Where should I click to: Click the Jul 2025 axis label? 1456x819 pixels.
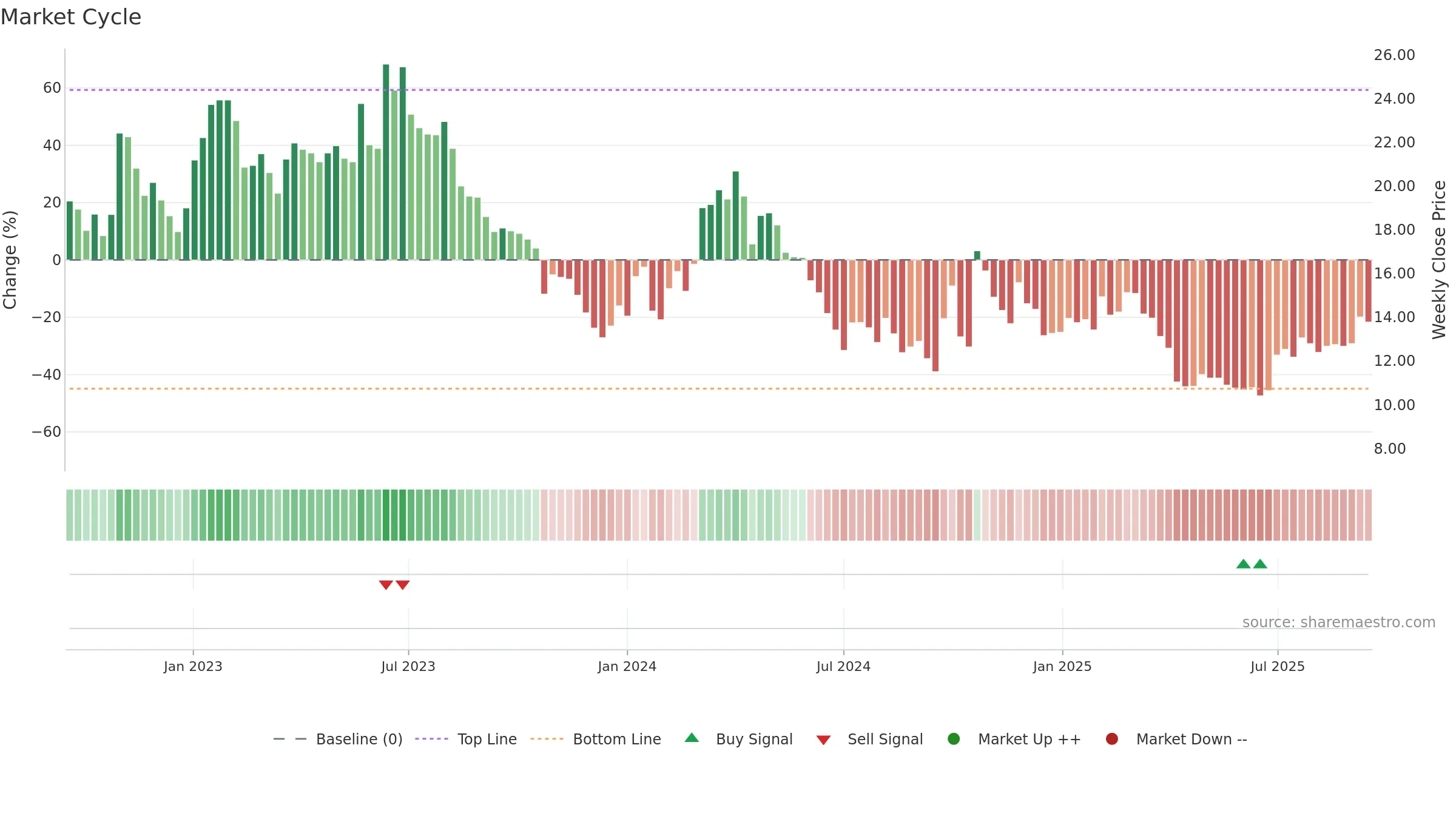coord(1278,666)
